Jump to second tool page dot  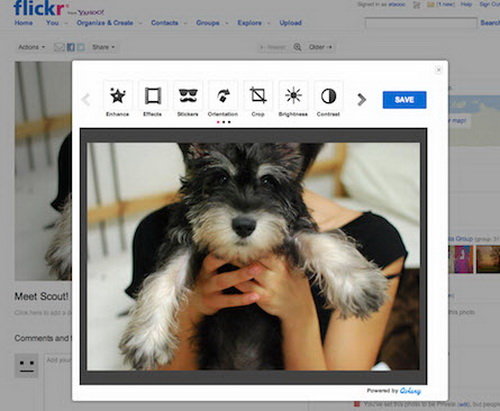224,122
